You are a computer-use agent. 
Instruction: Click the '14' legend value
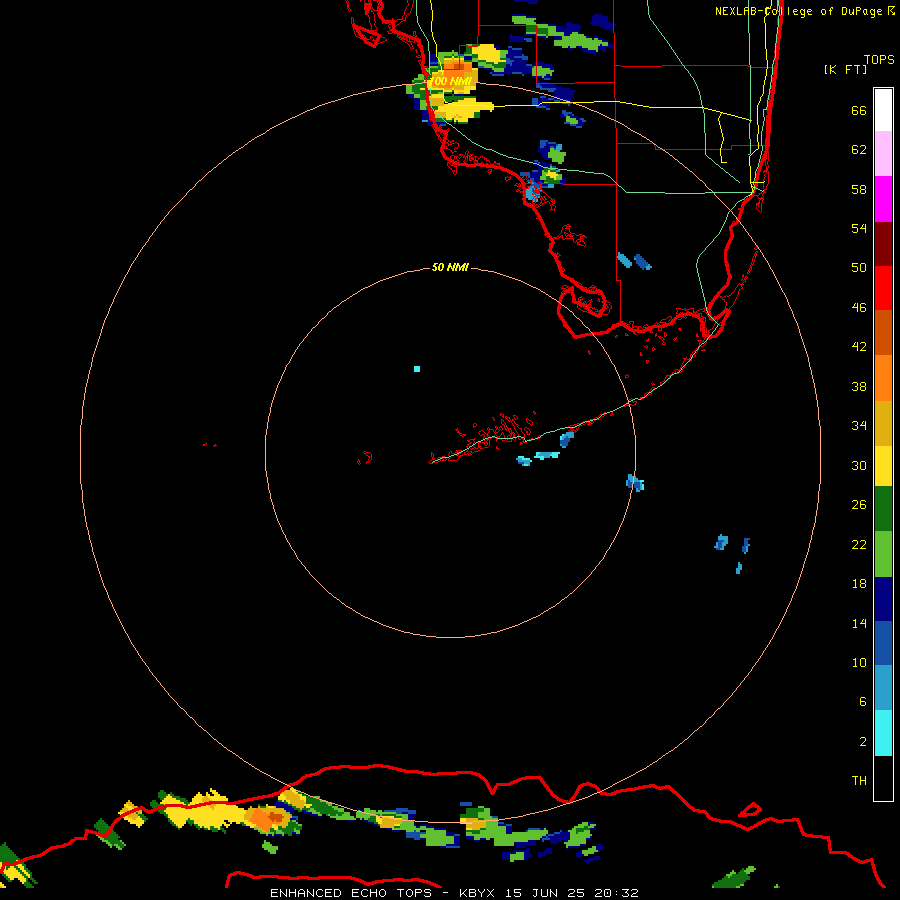(859, 623)
